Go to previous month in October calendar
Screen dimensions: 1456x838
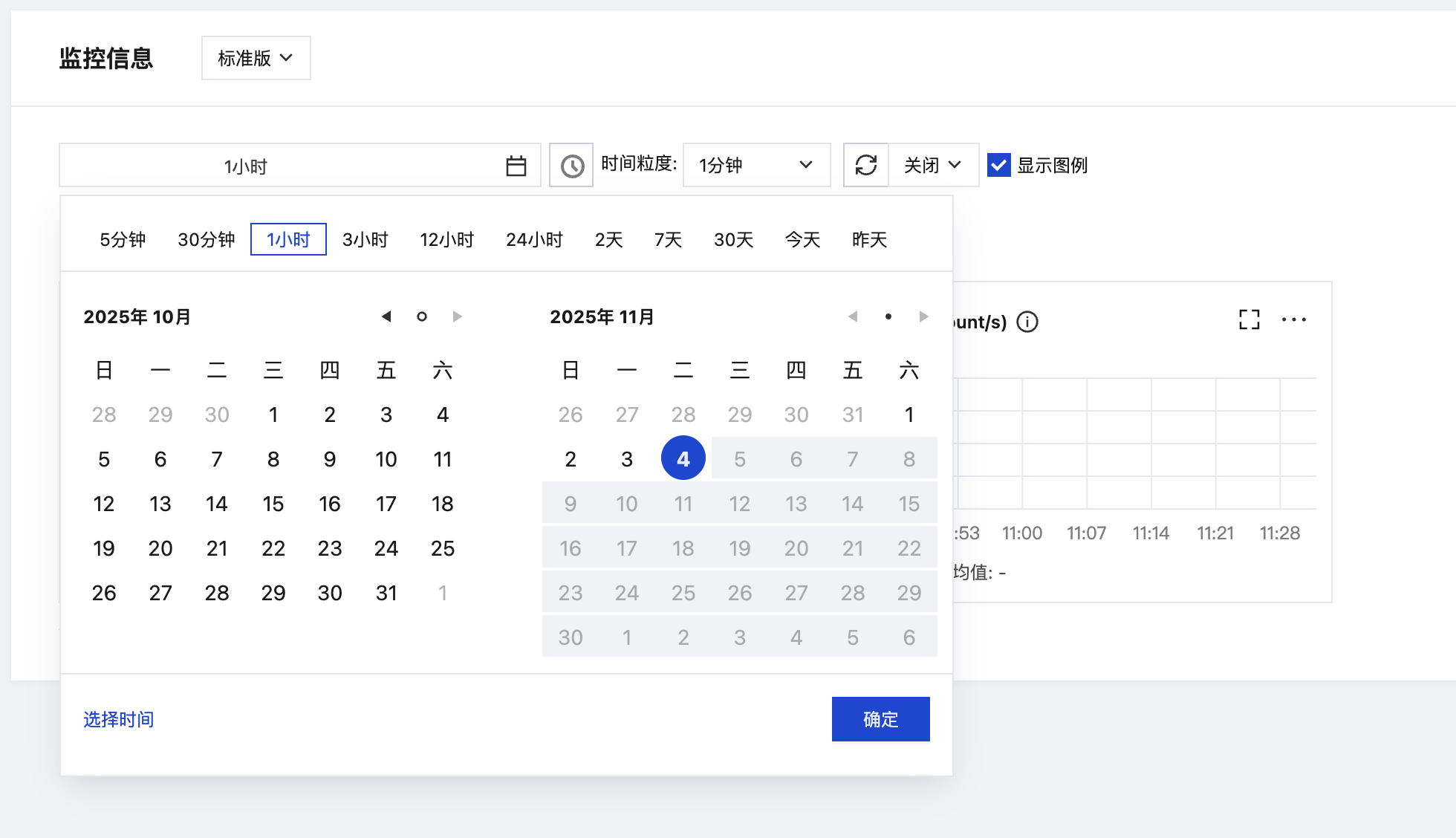point(386,316)
